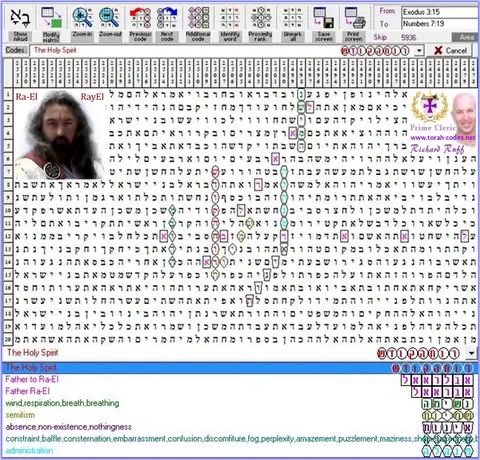Image resolution: width=480 pixels, height=460 pixels.
Task: Print screen using the printer icon
Action: tap(354, 18)
